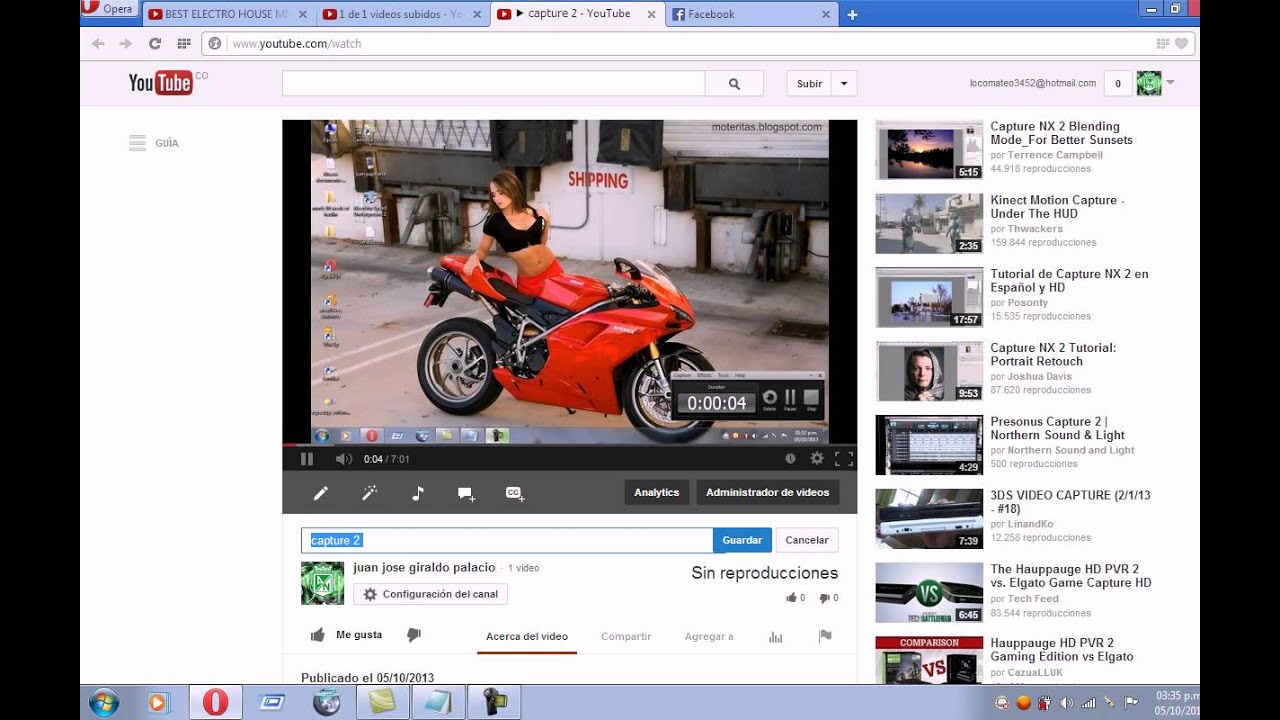Switch to the 1 de 1 videos subidos tab
This screenshot has height=720, width=1280.
(404, 14)
